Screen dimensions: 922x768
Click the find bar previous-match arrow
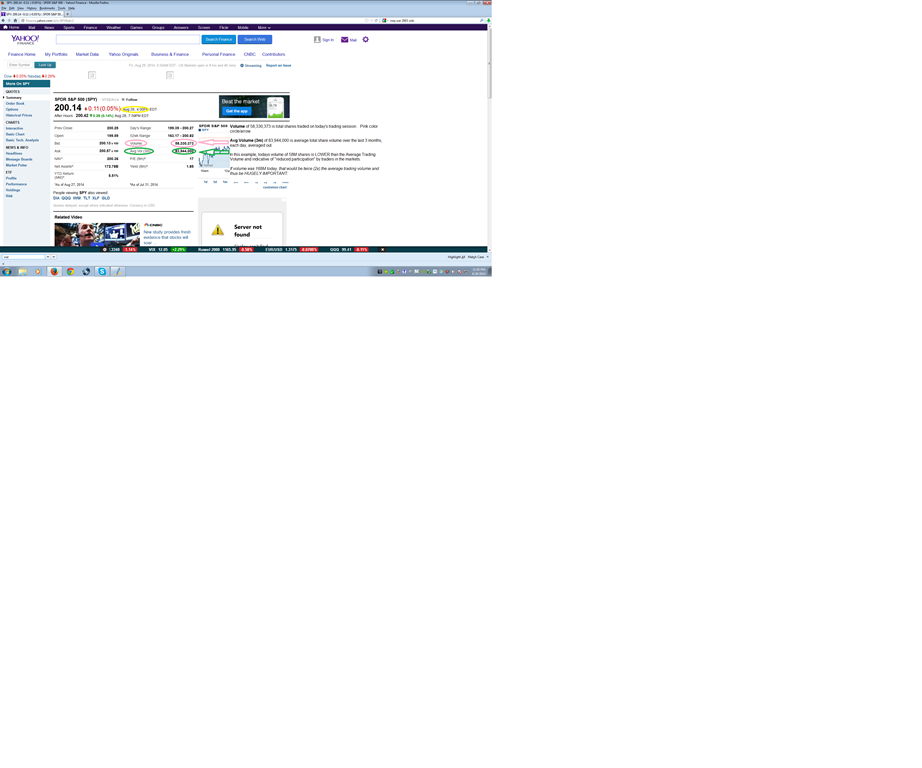coord(48,257)
